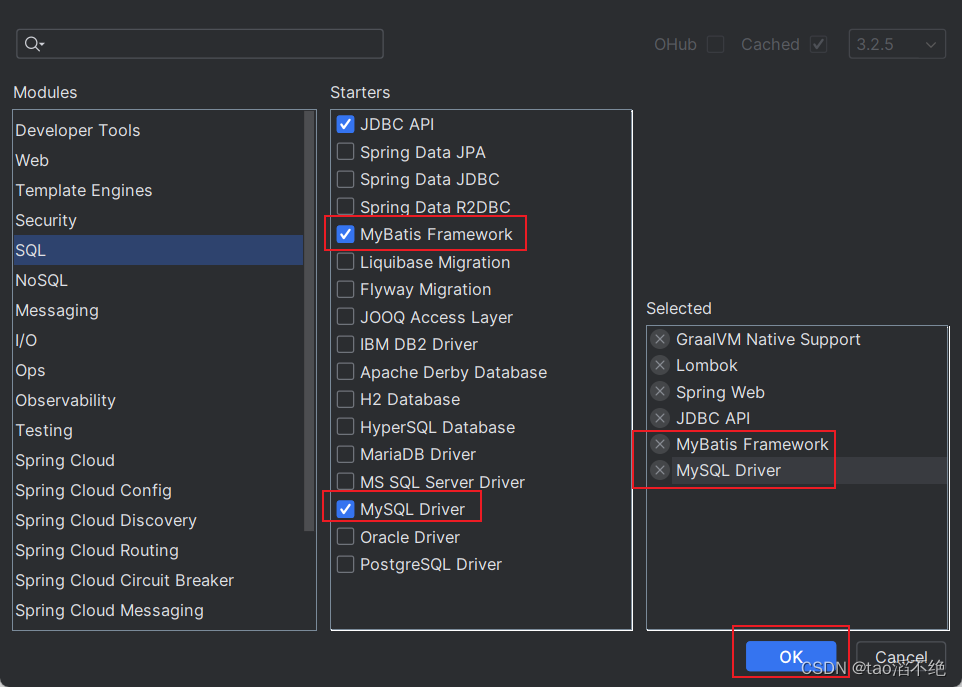The width and height of the screenshot is (962, 687).
Task: Select the Security module
Action: coord(158,220)
